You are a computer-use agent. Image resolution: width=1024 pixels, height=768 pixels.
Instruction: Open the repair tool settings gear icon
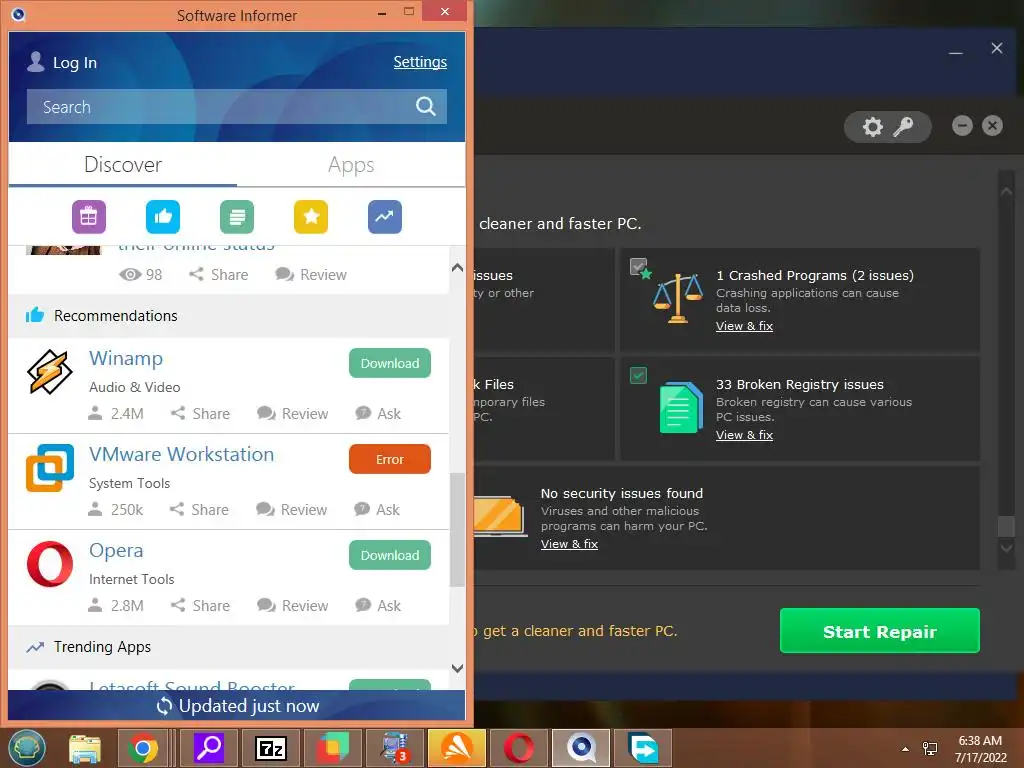pos(872,127)
